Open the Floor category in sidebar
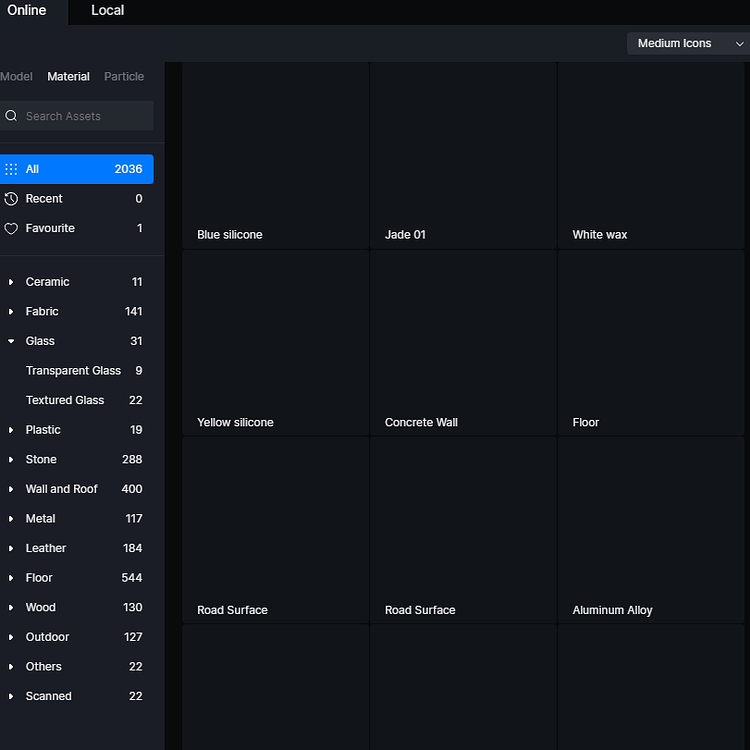Image resolution: width=750 pixels, height=750 pixels. tap(40, 578)
